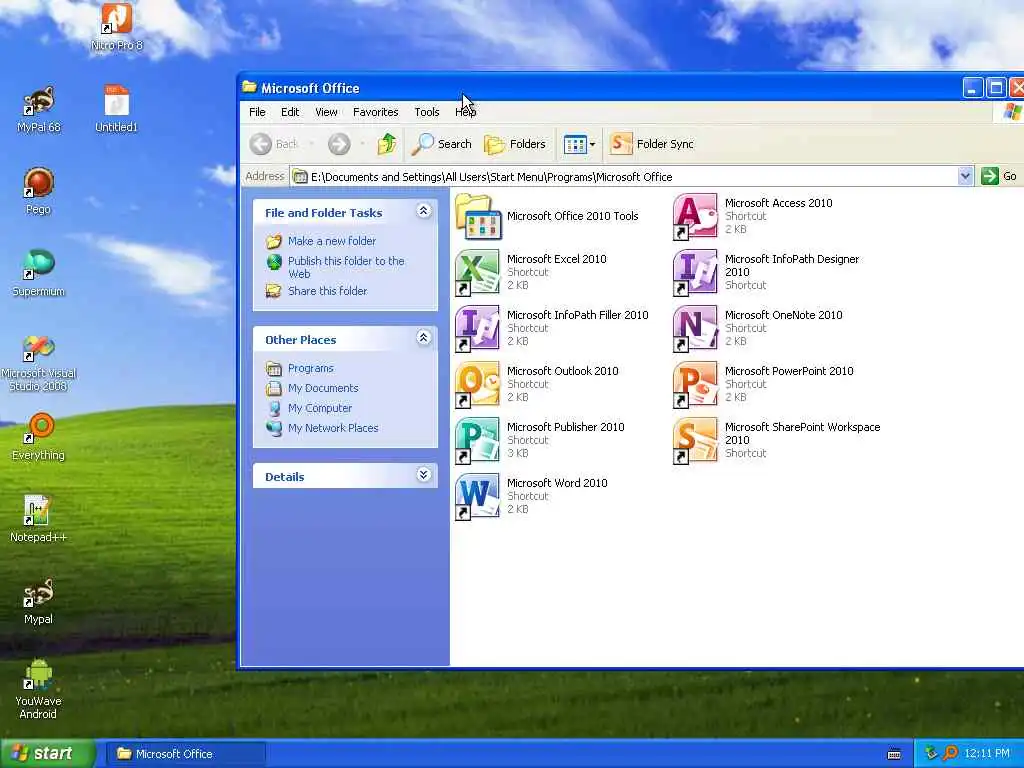Click the on-screen keyboard icon in taskbar
Screen dimensions: 1024x768
click(895, 754)
